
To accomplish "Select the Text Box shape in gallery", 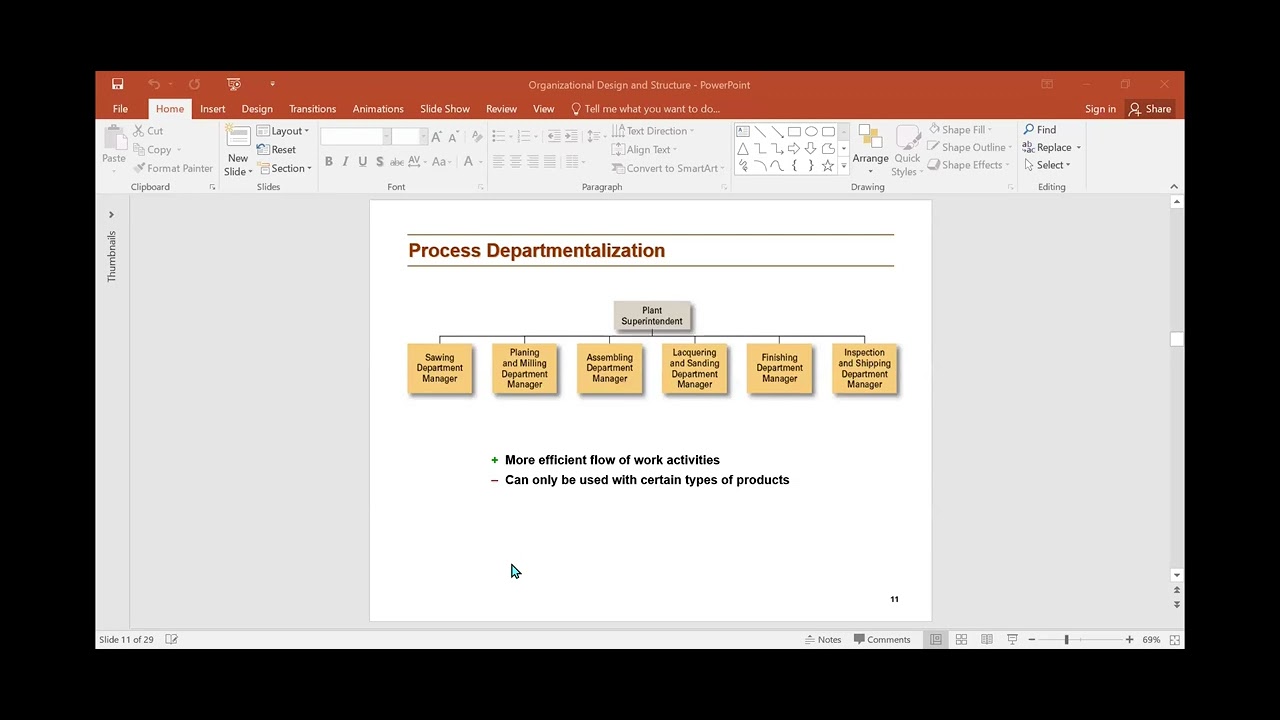I will pyautogui.click(x=743, y=131).
